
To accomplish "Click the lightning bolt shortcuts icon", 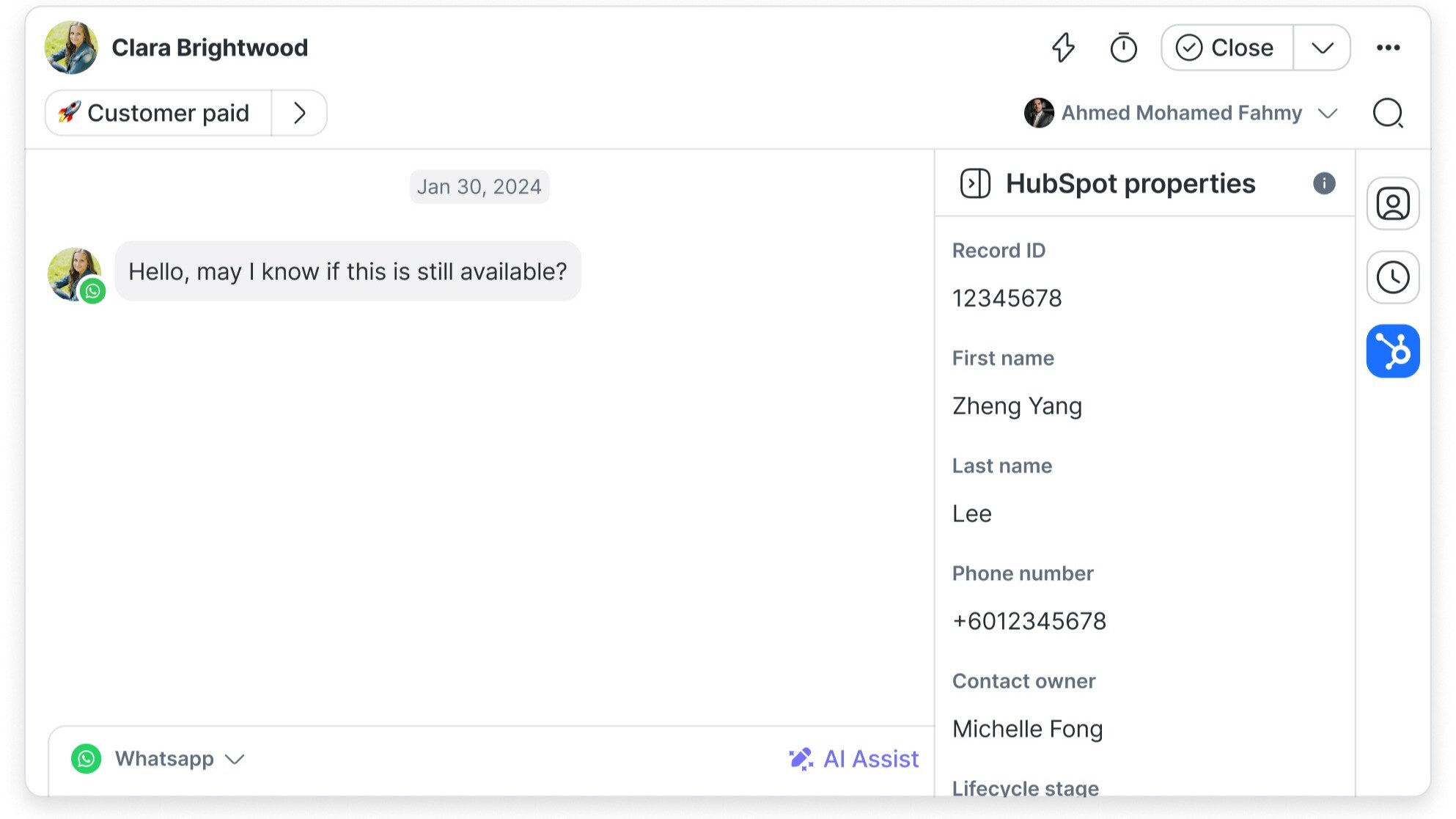I will (1063, 48).
